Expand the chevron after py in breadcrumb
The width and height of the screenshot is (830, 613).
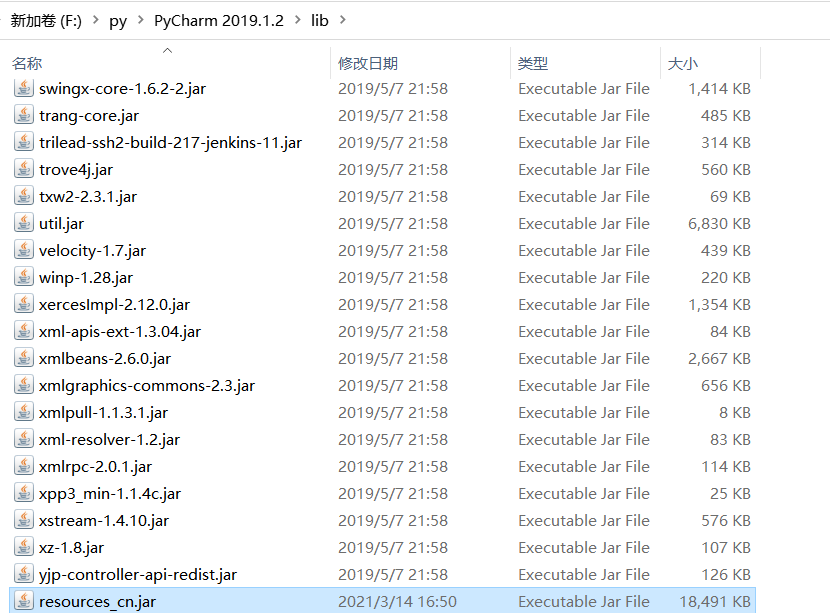(x=141, y=20)
